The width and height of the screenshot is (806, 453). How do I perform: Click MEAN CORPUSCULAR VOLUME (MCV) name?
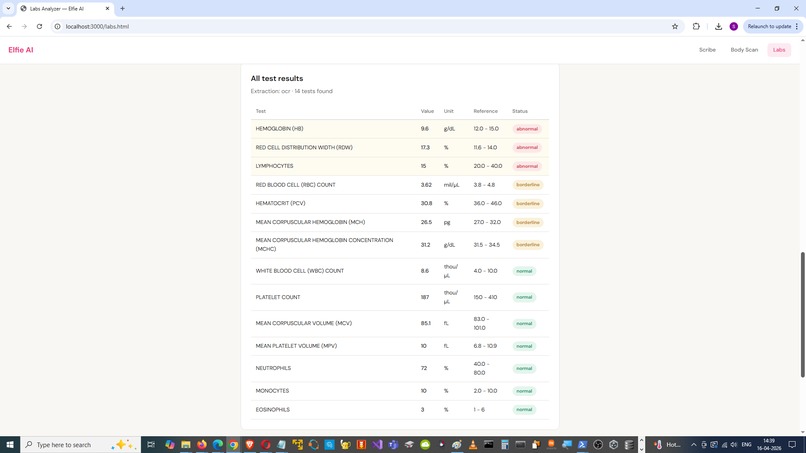point(303,323)
